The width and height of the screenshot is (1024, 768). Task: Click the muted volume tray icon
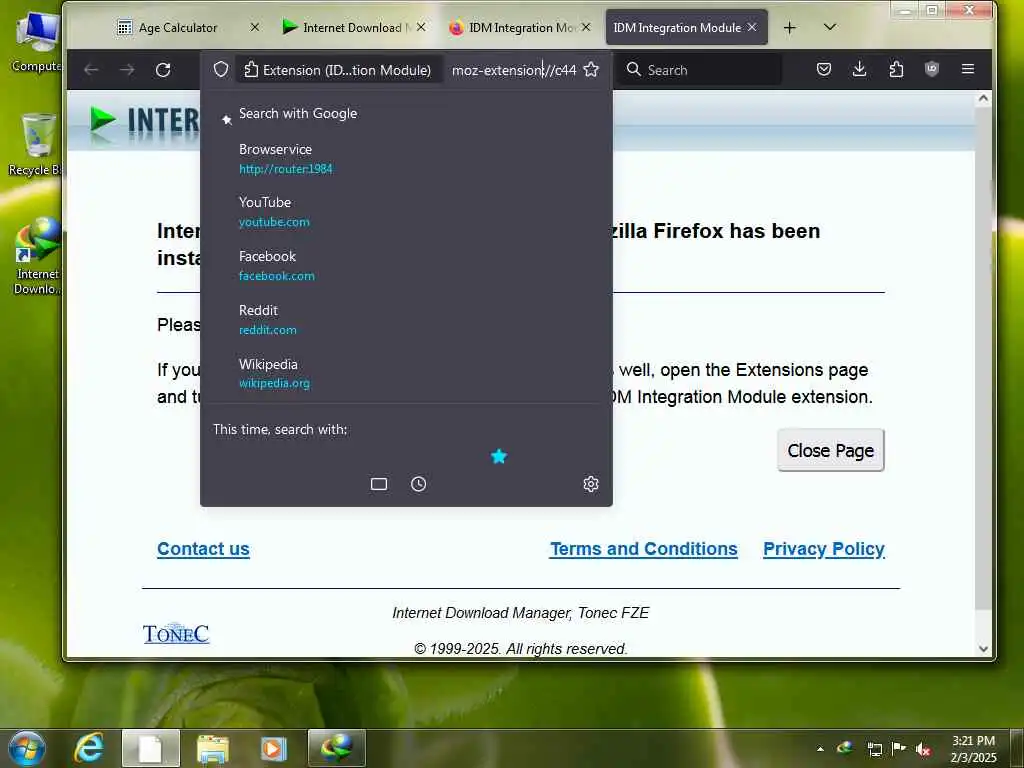pyautogui.click(x=923, y=749)
